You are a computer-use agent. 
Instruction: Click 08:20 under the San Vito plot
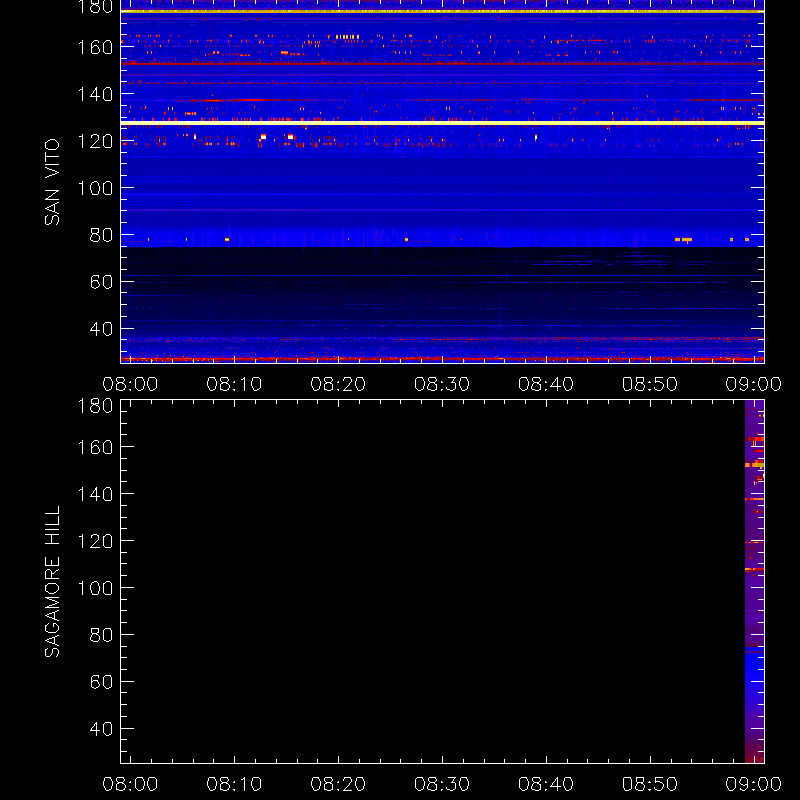338,384
